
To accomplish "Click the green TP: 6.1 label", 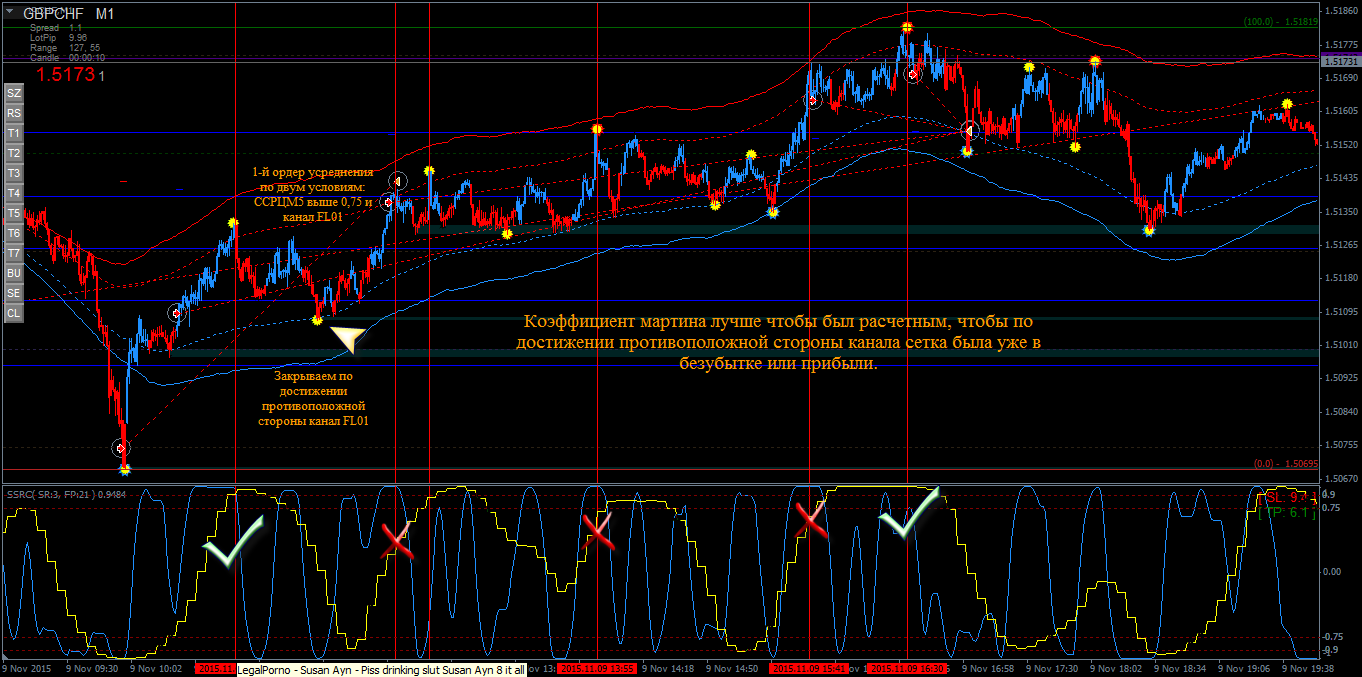I will [x=1287, y=512].
